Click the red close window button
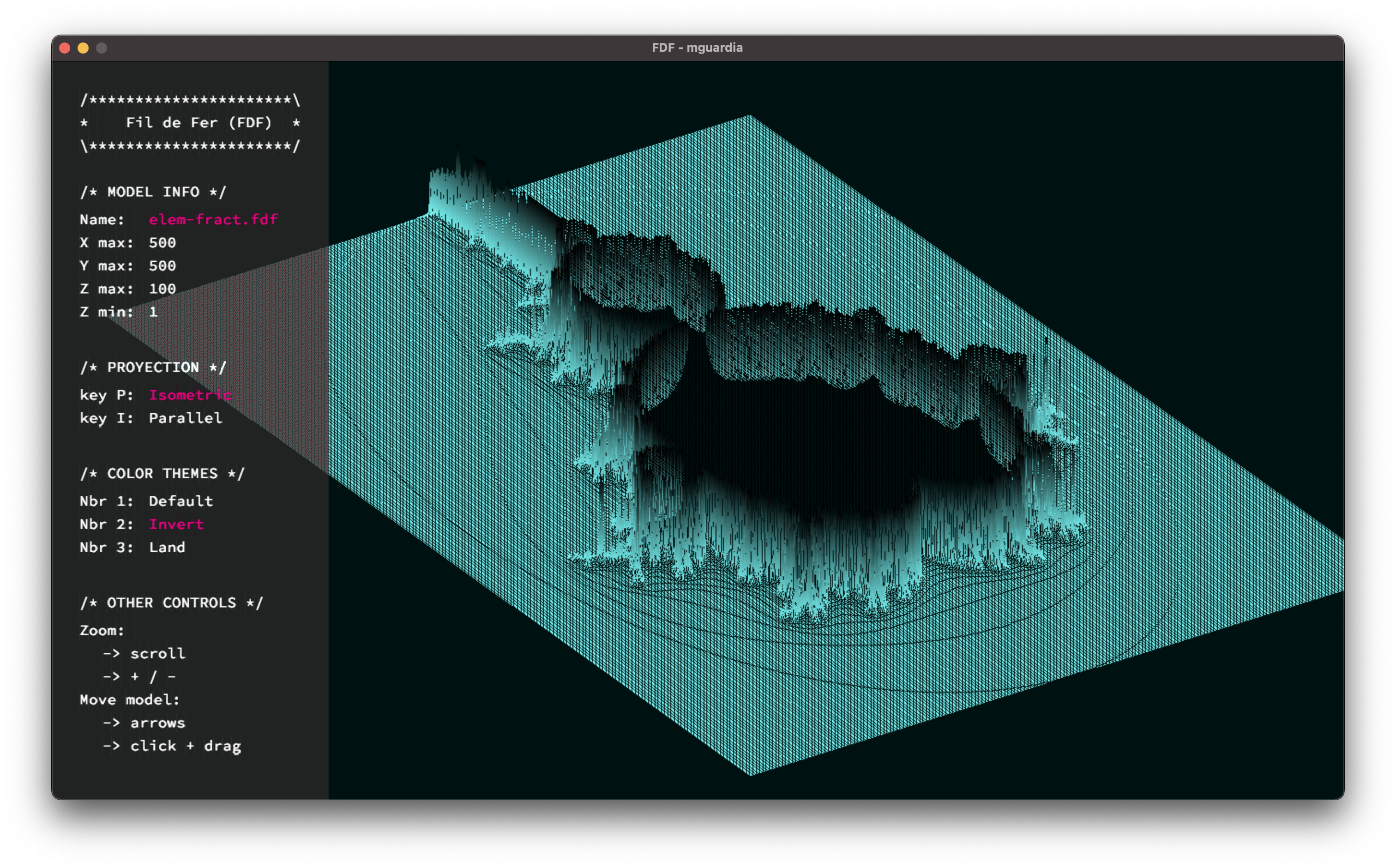Screen dimensions: 1396x868 tap(65, 48)
